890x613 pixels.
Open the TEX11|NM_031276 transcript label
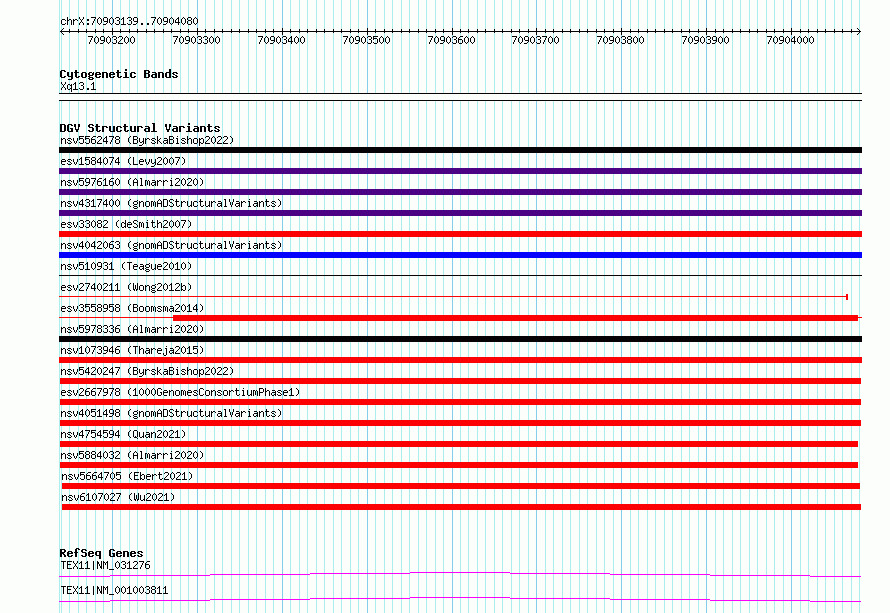coord(106,565)
